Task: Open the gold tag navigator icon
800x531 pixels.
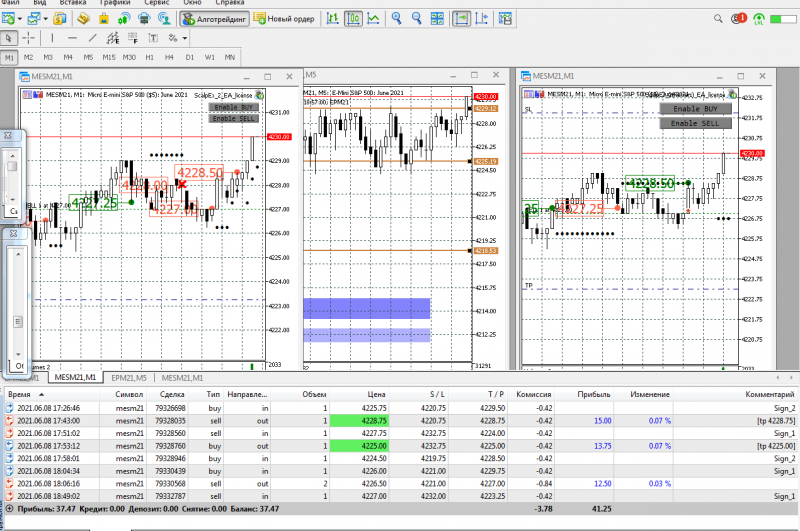Action: (83, 19)
